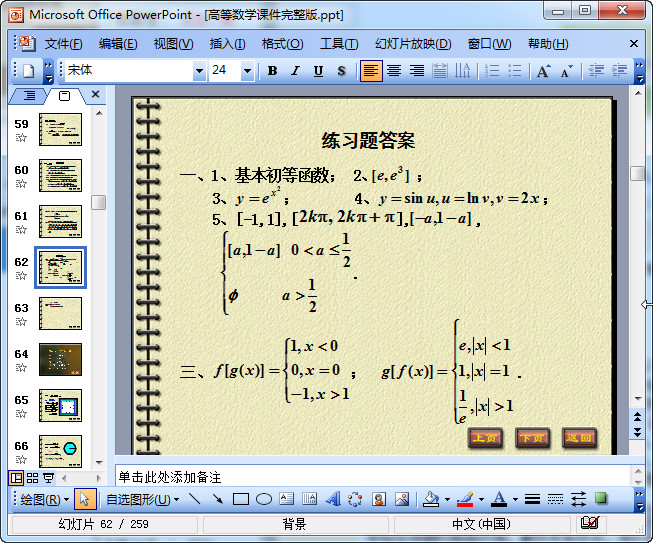Screen dimensions: 653x543
Task: Click the change text direction icon
Action: [x=462, y=71]
